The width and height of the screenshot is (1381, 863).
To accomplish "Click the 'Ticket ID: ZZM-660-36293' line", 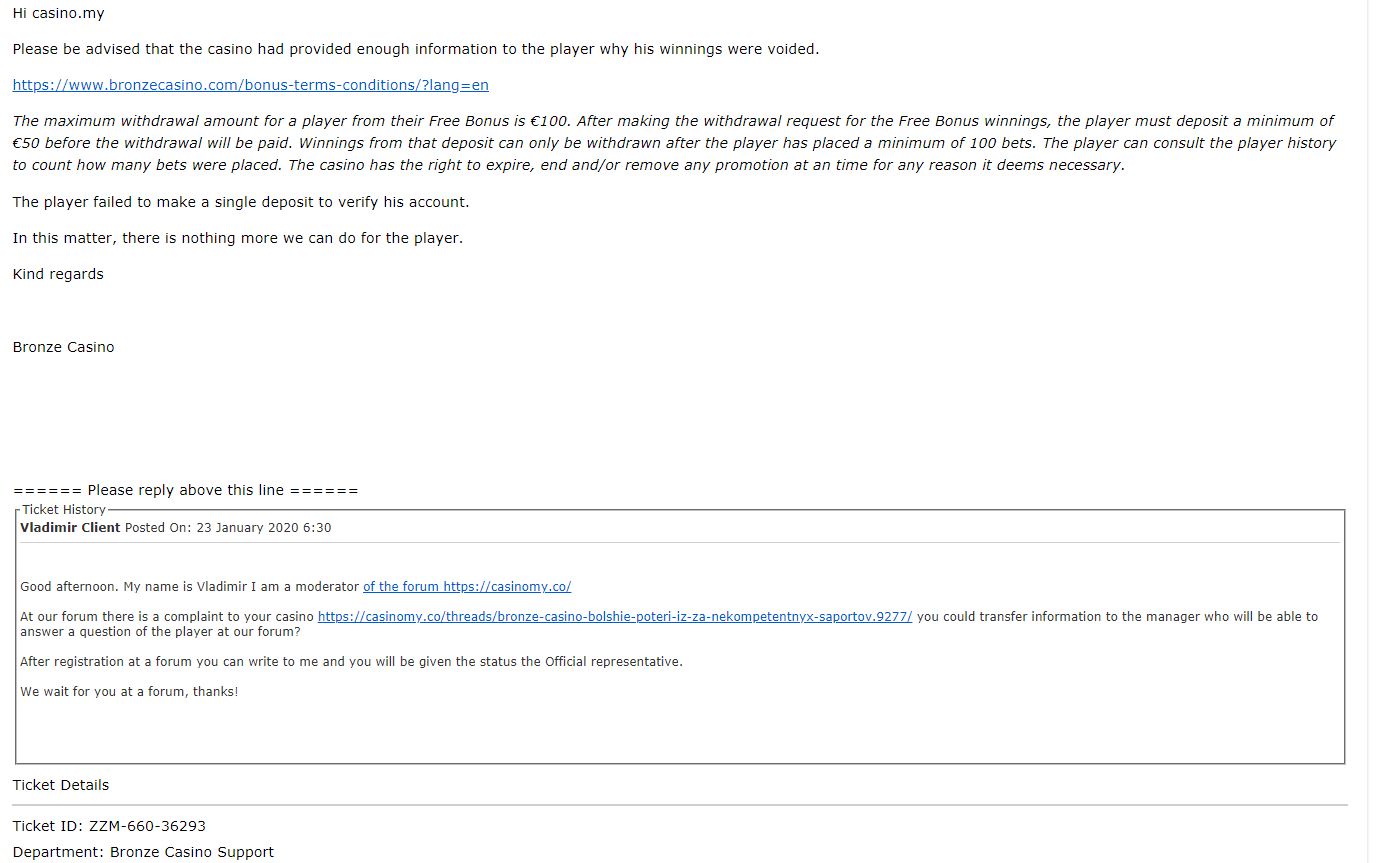I will 109,826.
